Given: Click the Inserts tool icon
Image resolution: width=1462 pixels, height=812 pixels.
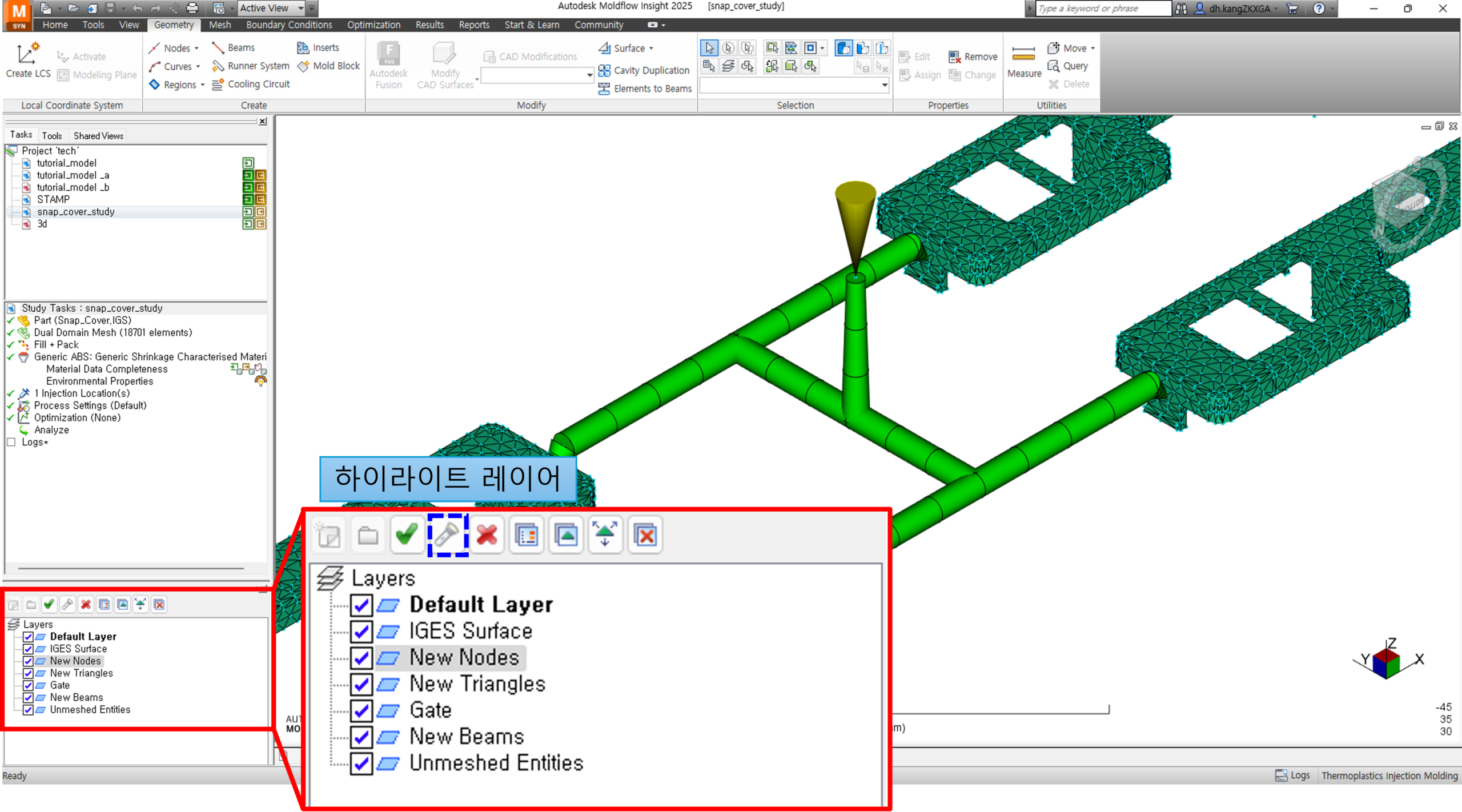Looking at the screenshot, I should [x=303, y=48].
